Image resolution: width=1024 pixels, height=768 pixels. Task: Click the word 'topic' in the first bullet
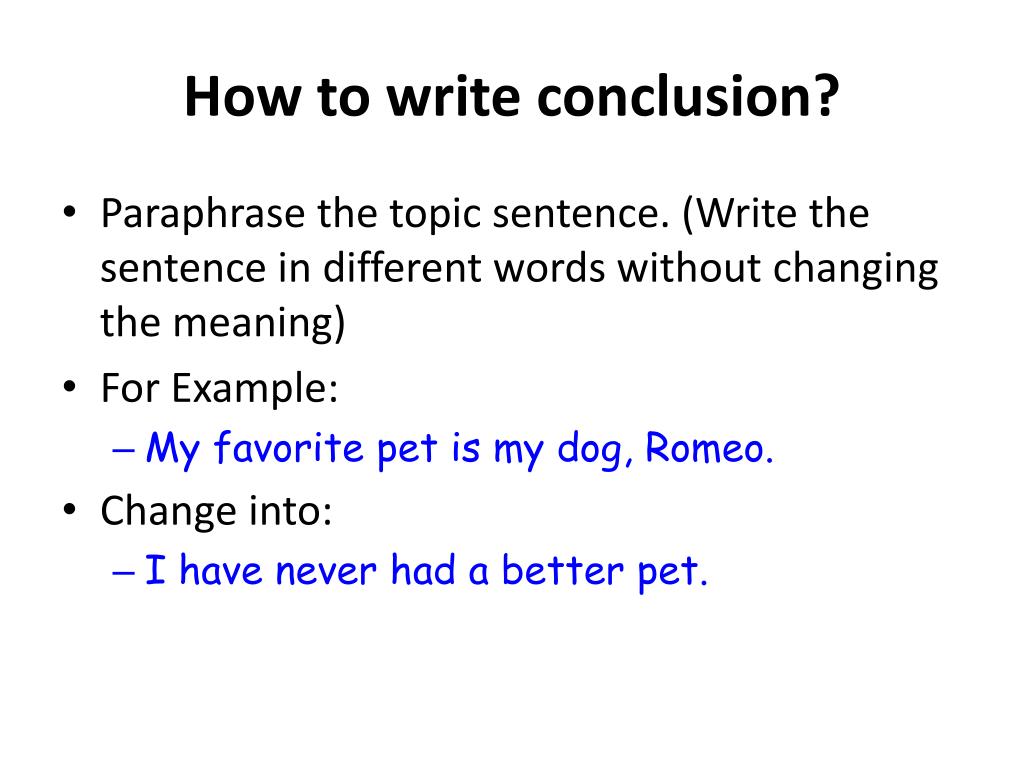point(436,216)
